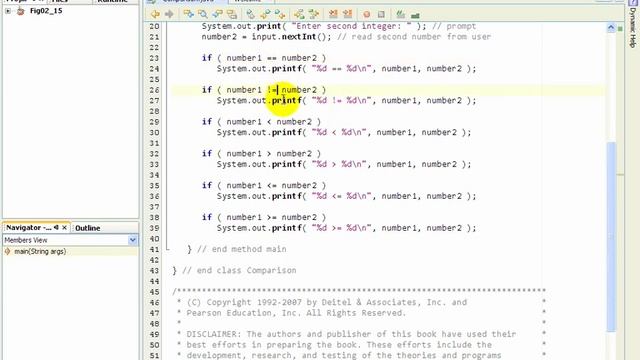Open the Runtime tab in project panel
The image size is (640, 360).
(112, 1)
